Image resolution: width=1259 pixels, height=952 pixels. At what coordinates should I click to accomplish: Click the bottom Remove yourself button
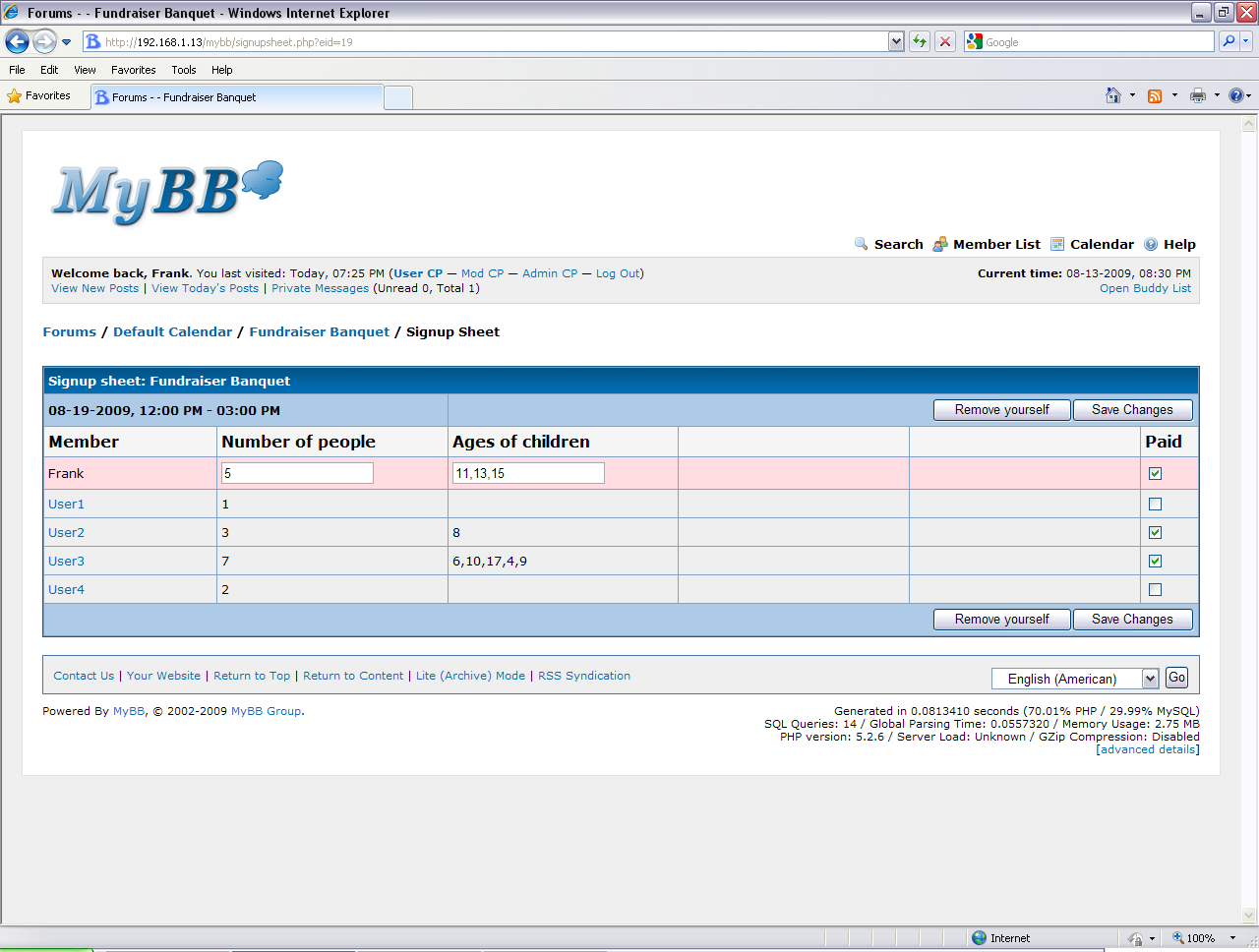(x=1001, y=620)
